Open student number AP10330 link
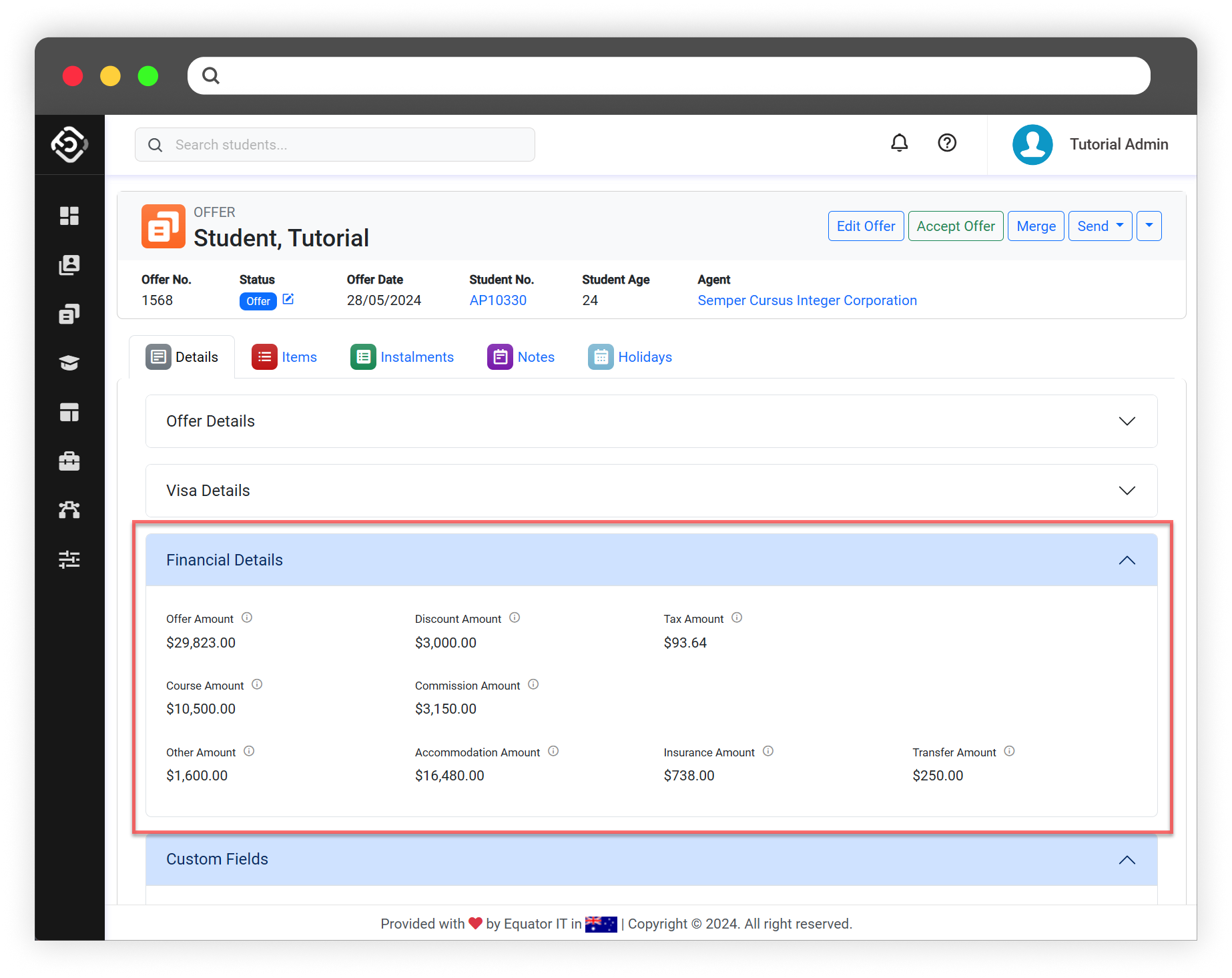Image resolution: width=1232 pixels, height=978 pixels. [498, 300]
